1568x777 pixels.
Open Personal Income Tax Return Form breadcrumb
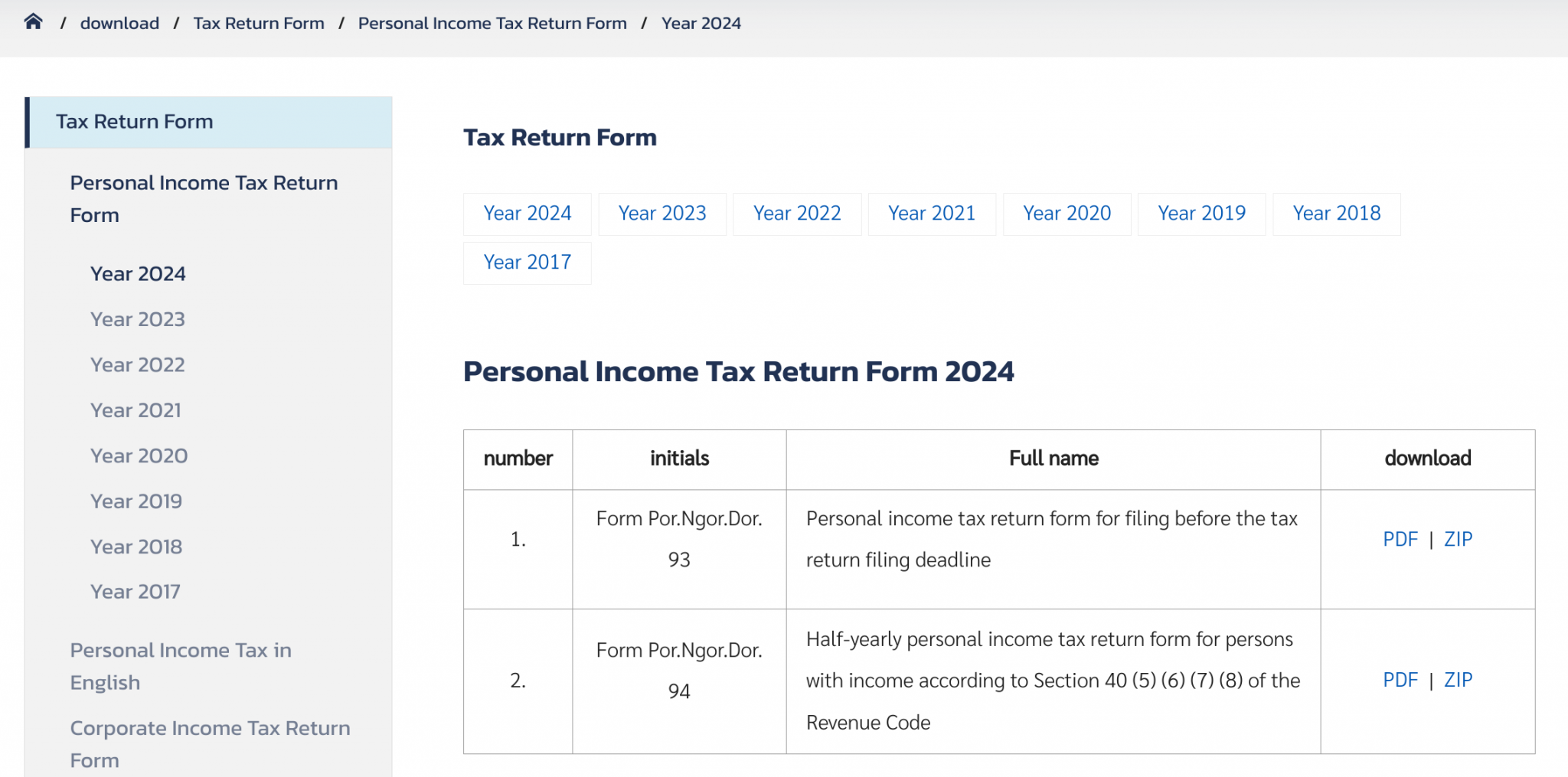(x=492, y=24)
